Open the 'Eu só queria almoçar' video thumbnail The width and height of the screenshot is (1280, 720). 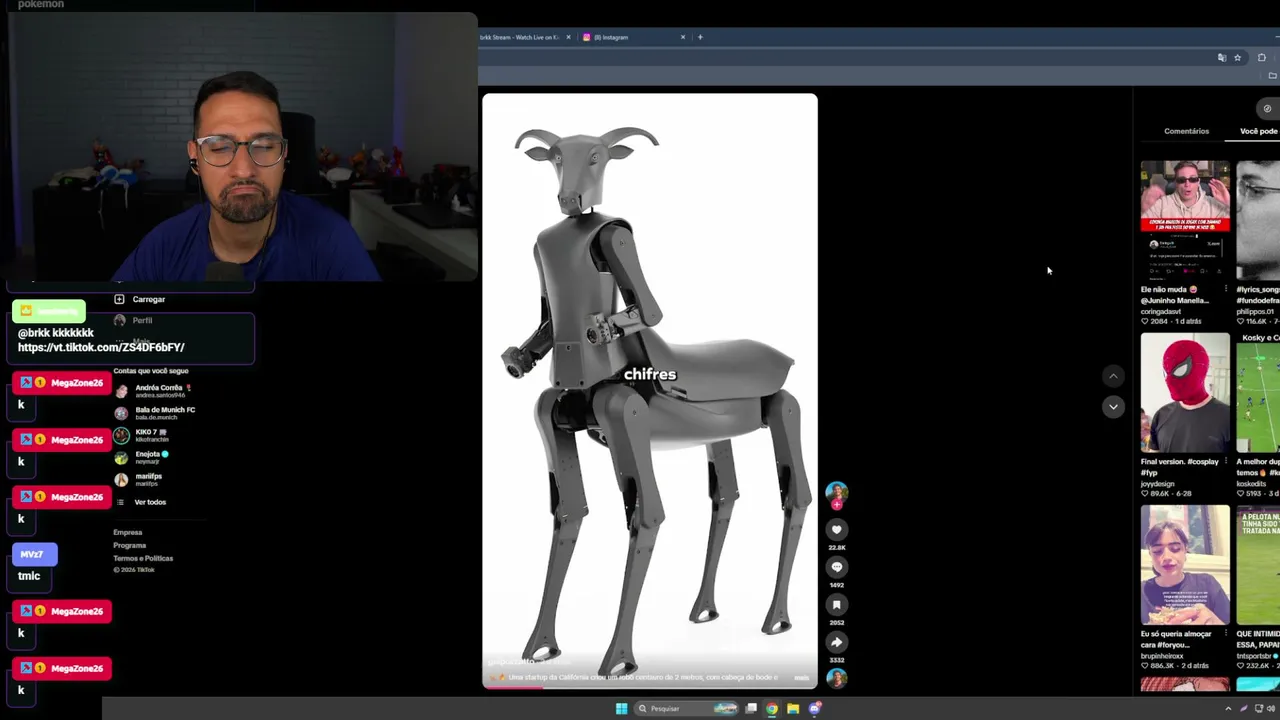(x=1185, y=564)
